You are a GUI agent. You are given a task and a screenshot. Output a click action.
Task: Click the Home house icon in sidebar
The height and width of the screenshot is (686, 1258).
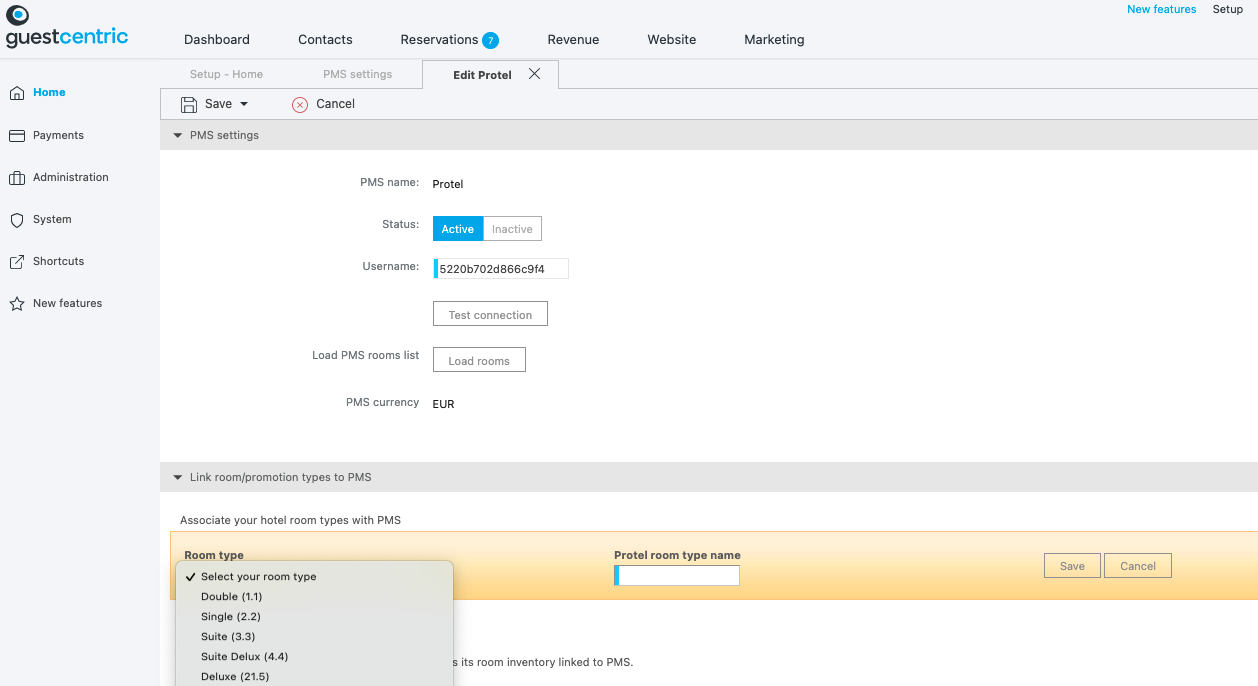click(16, 93)
